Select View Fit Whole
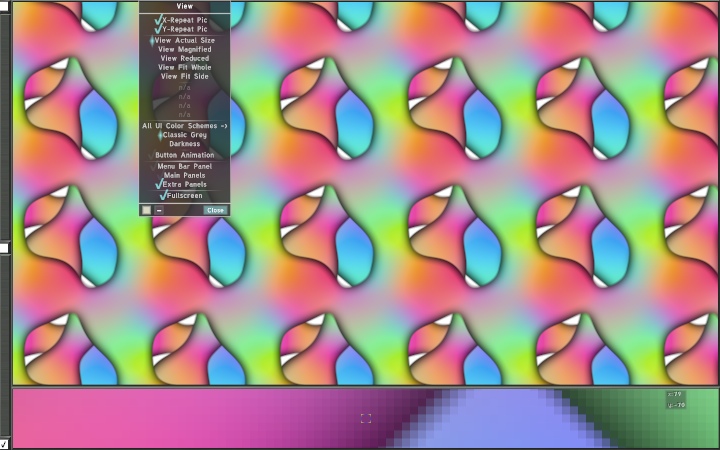Image resolution: width=720 pixels, height=450 pixels. pyautogui.click(x=185, y=67)
